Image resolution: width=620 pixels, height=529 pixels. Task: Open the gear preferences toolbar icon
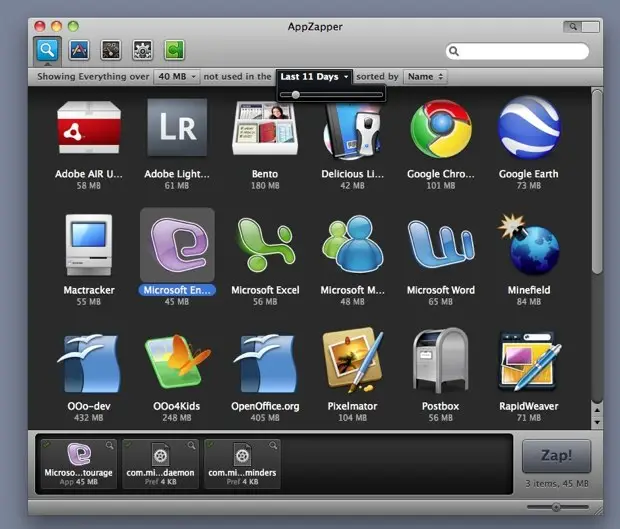[x=142, y=50]
